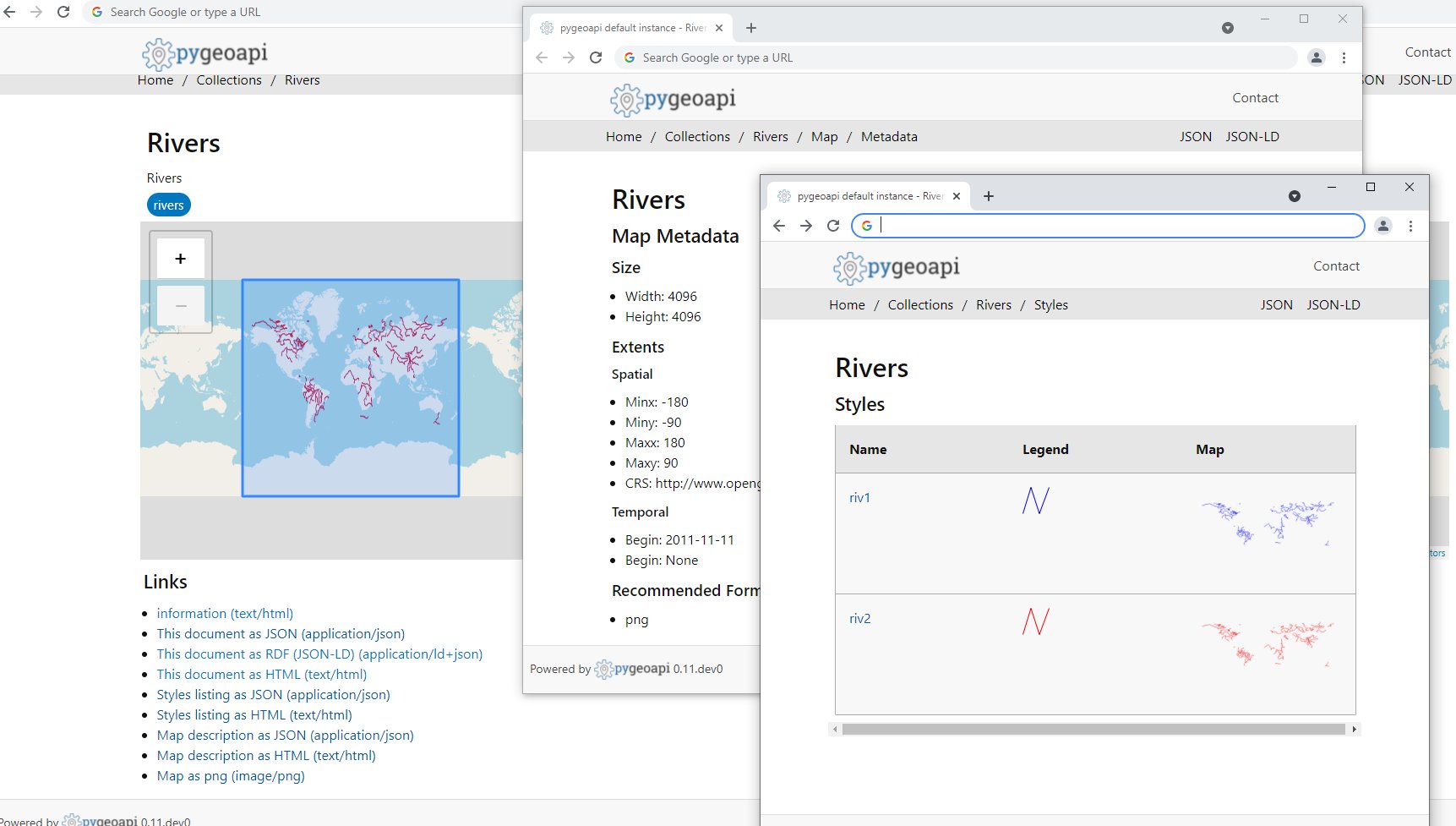1456x826 pixels.
Task: Open the tab search caret in the Styles window
Action: [1295, 195]
